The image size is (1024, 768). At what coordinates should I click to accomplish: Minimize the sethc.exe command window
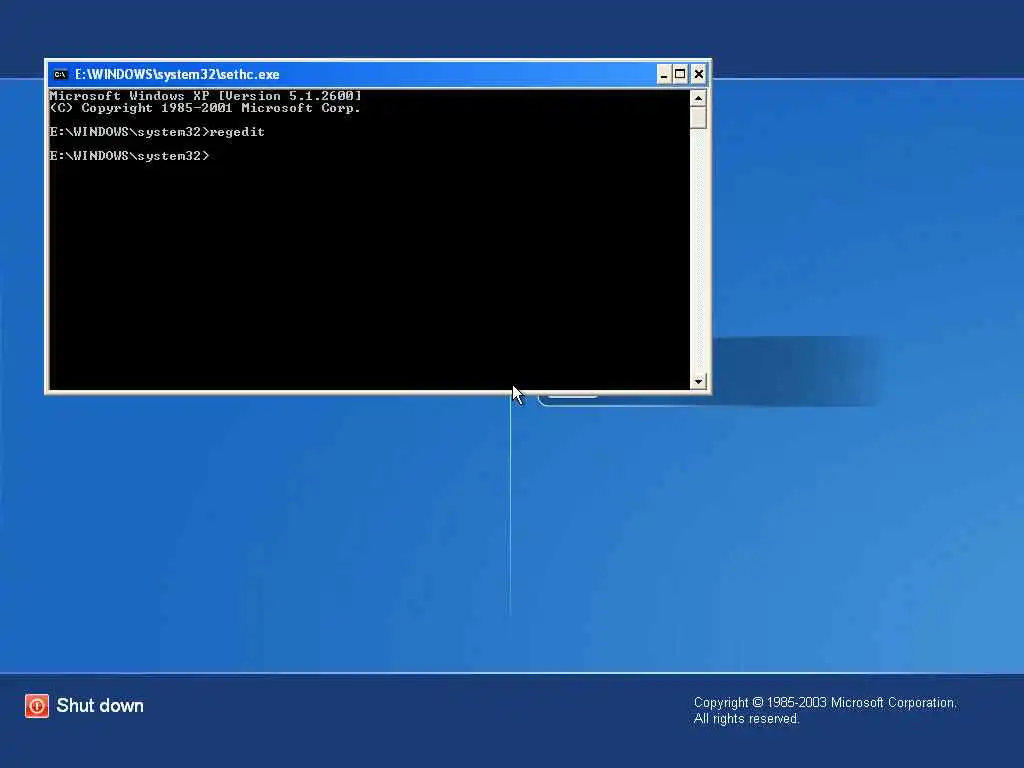664,74
